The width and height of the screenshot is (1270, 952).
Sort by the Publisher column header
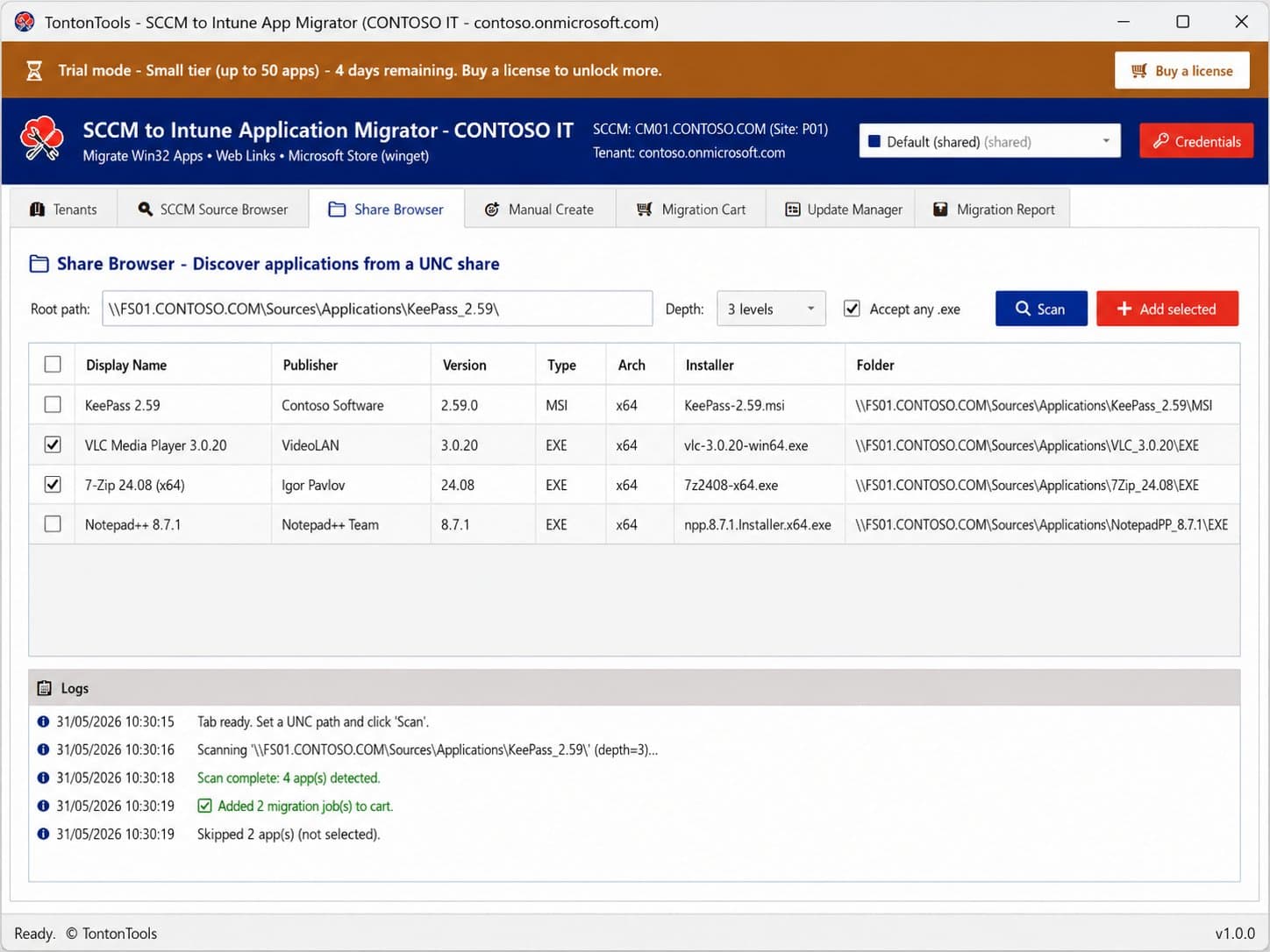(351, 365)
